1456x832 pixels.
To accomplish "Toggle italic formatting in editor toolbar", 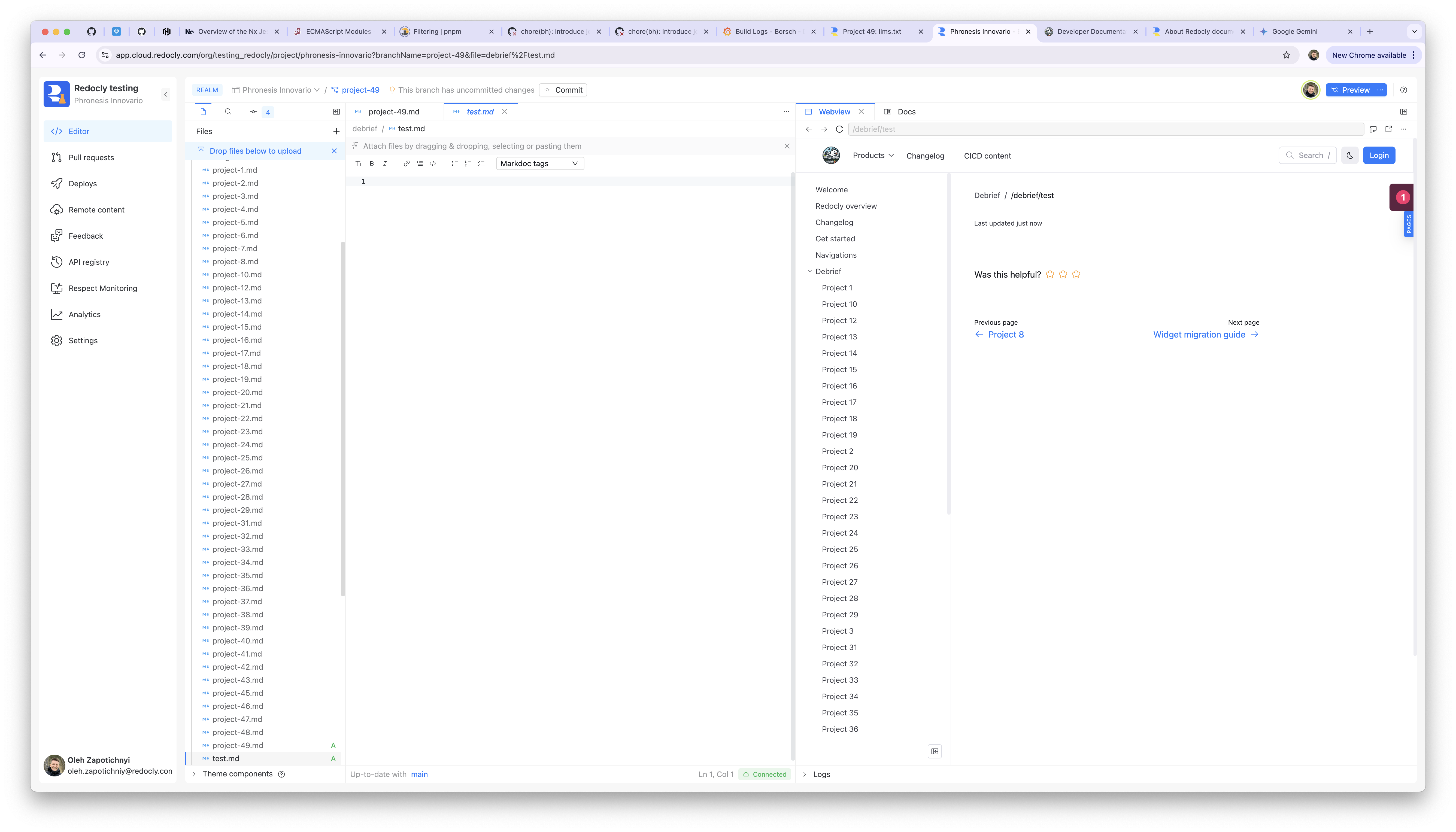I will [385, 163].
